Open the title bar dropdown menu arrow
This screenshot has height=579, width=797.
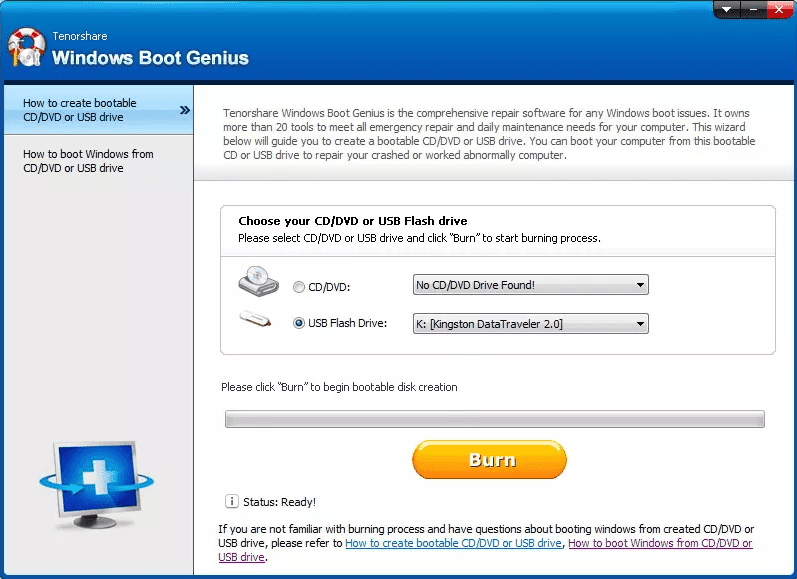[727, 9]
